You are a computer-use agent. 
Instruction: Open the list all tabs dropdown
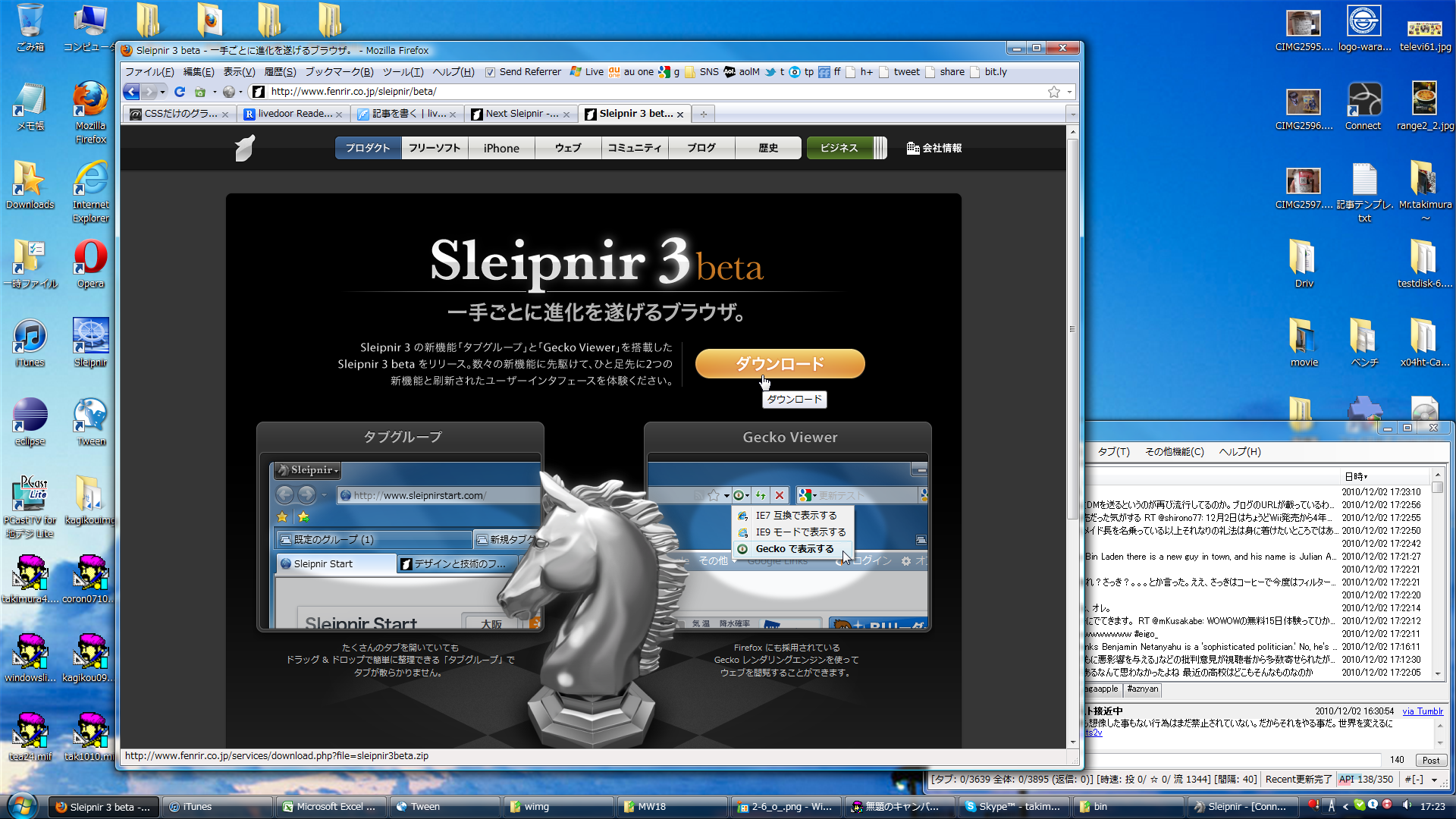point(1072,114)
